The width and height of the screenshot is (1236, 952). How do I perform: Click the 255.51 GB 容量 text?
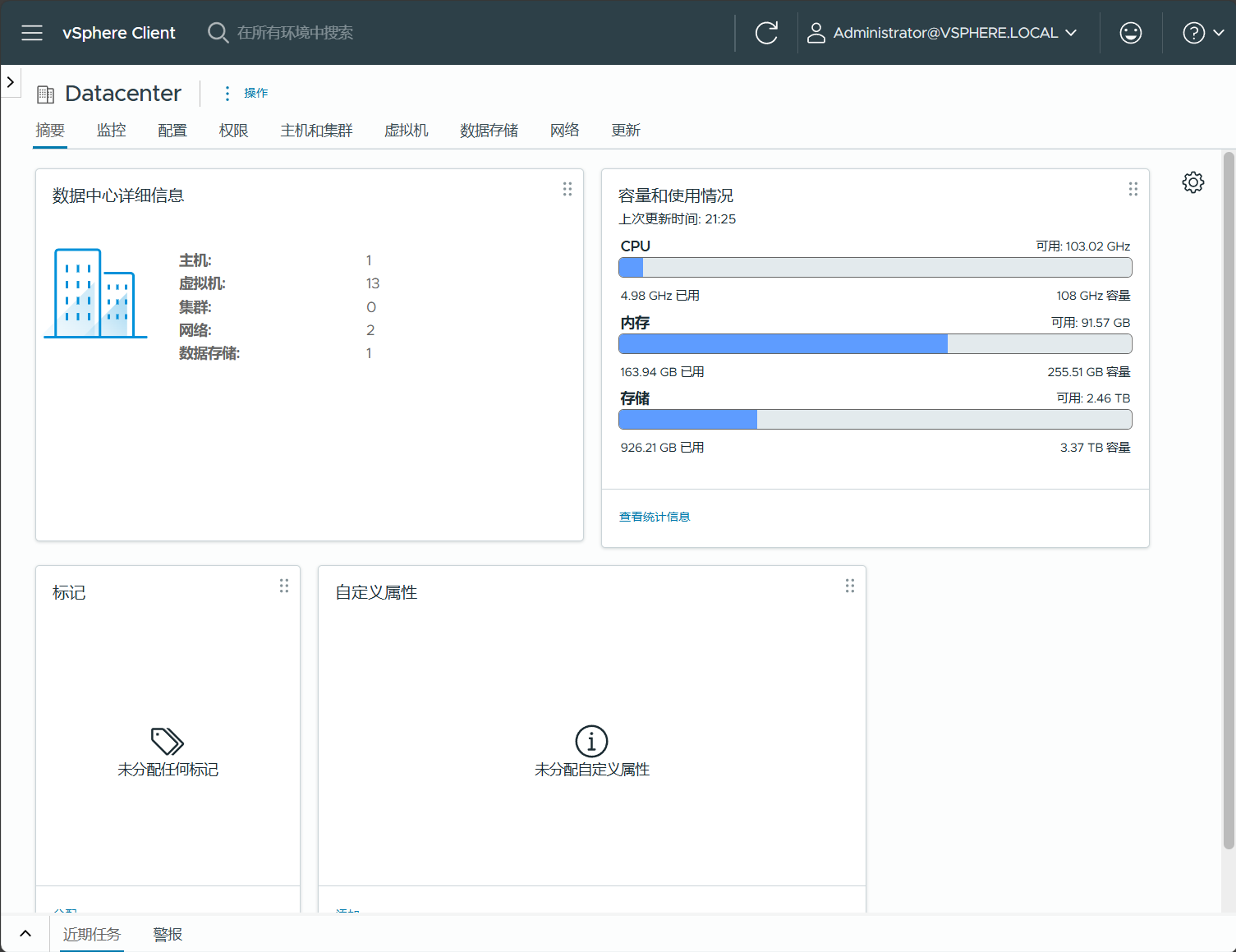click(x=1089, y=372)
